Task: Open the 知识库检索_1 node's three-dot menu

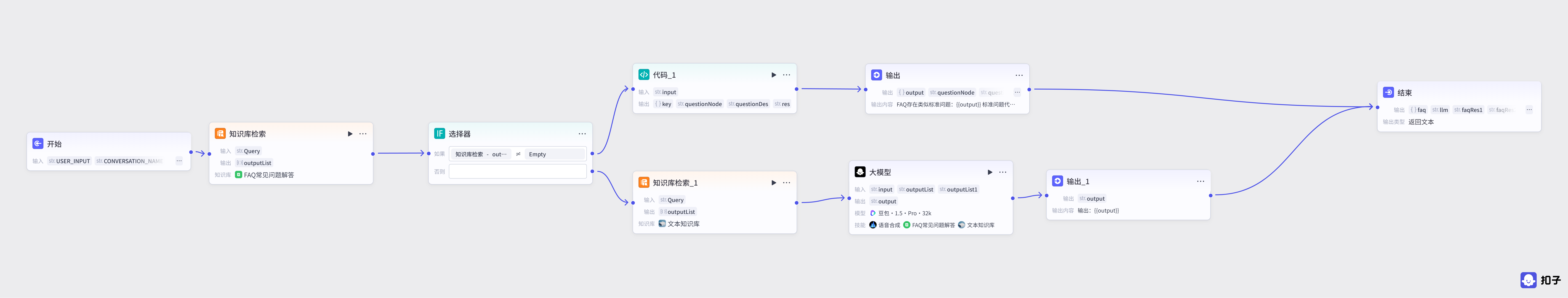Action: click(786, 182)
